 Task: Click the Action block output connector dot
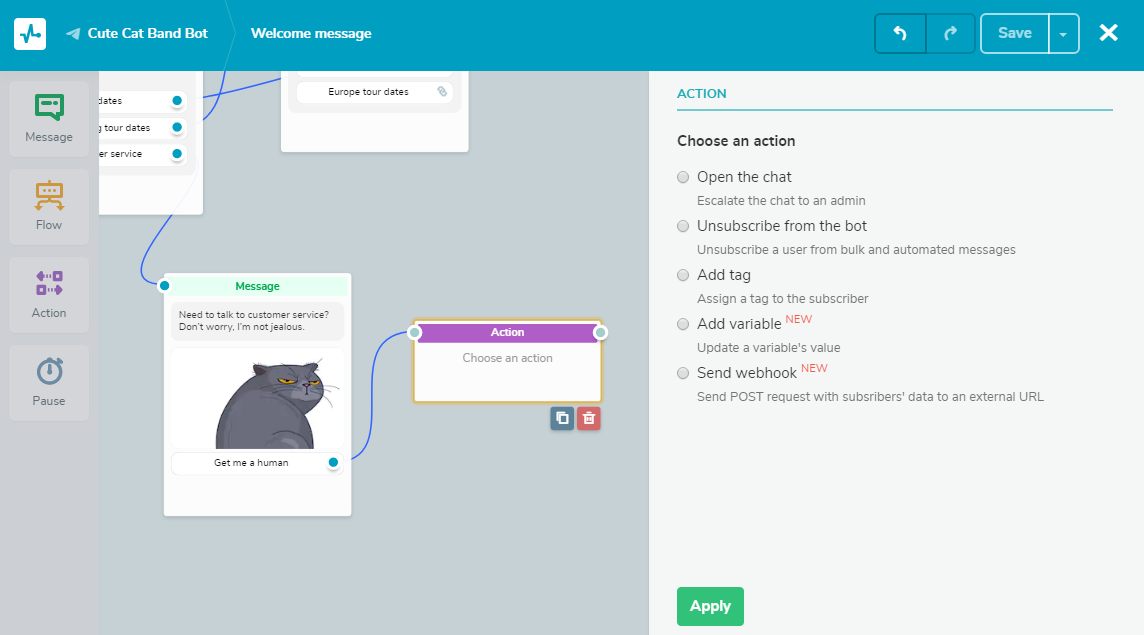pyautogui.click(x=600, y=333)
